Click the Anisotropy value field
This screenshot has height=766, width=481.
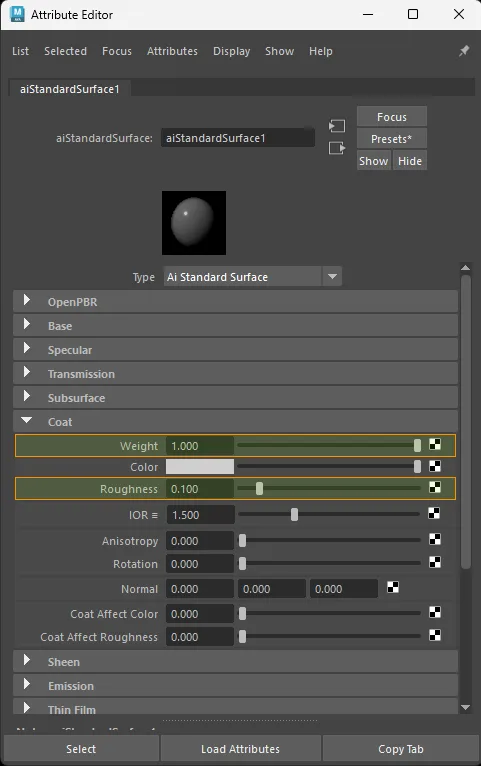[x=200, y=541]
